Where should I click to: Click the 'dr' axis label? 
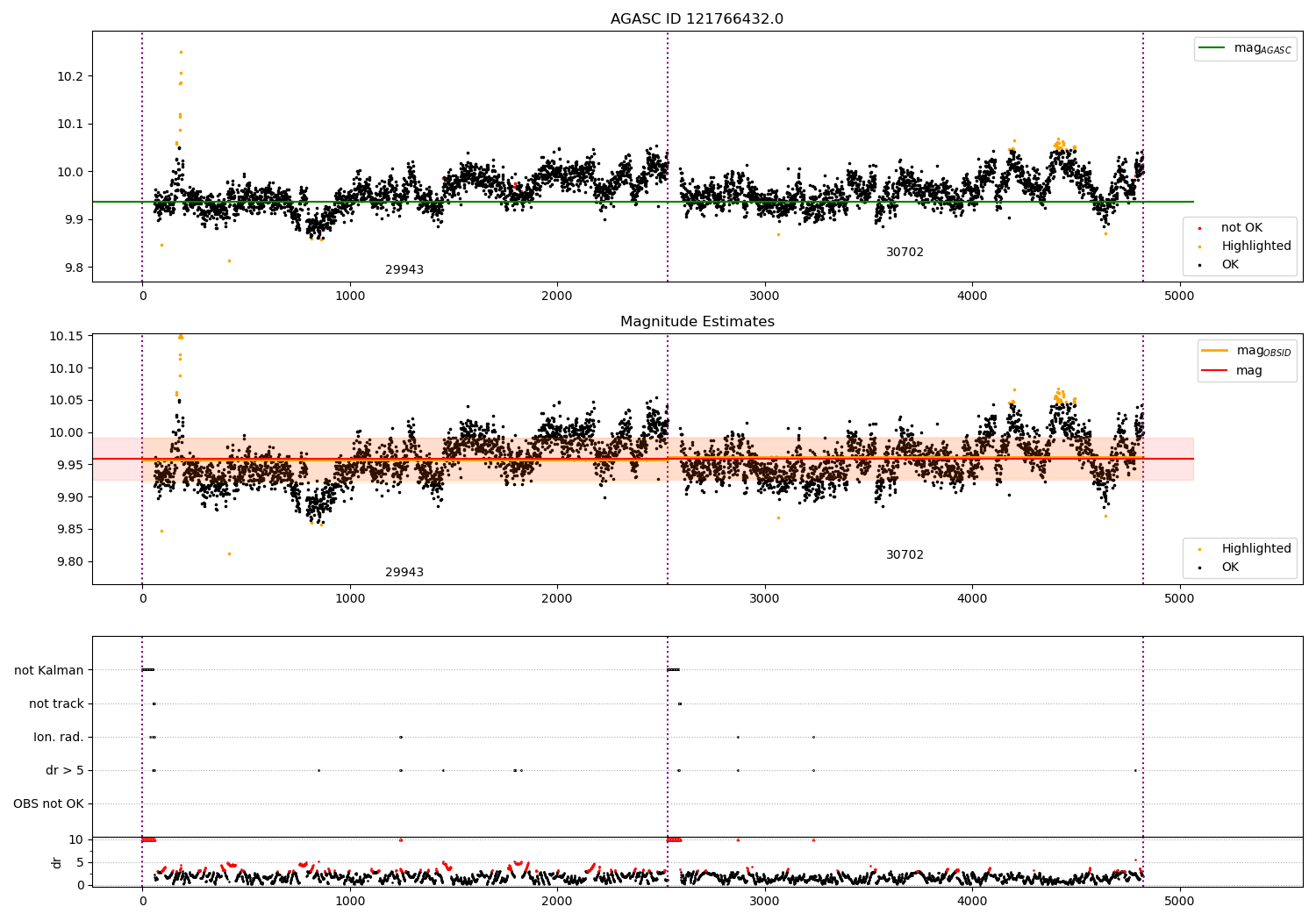pos(57,862)
